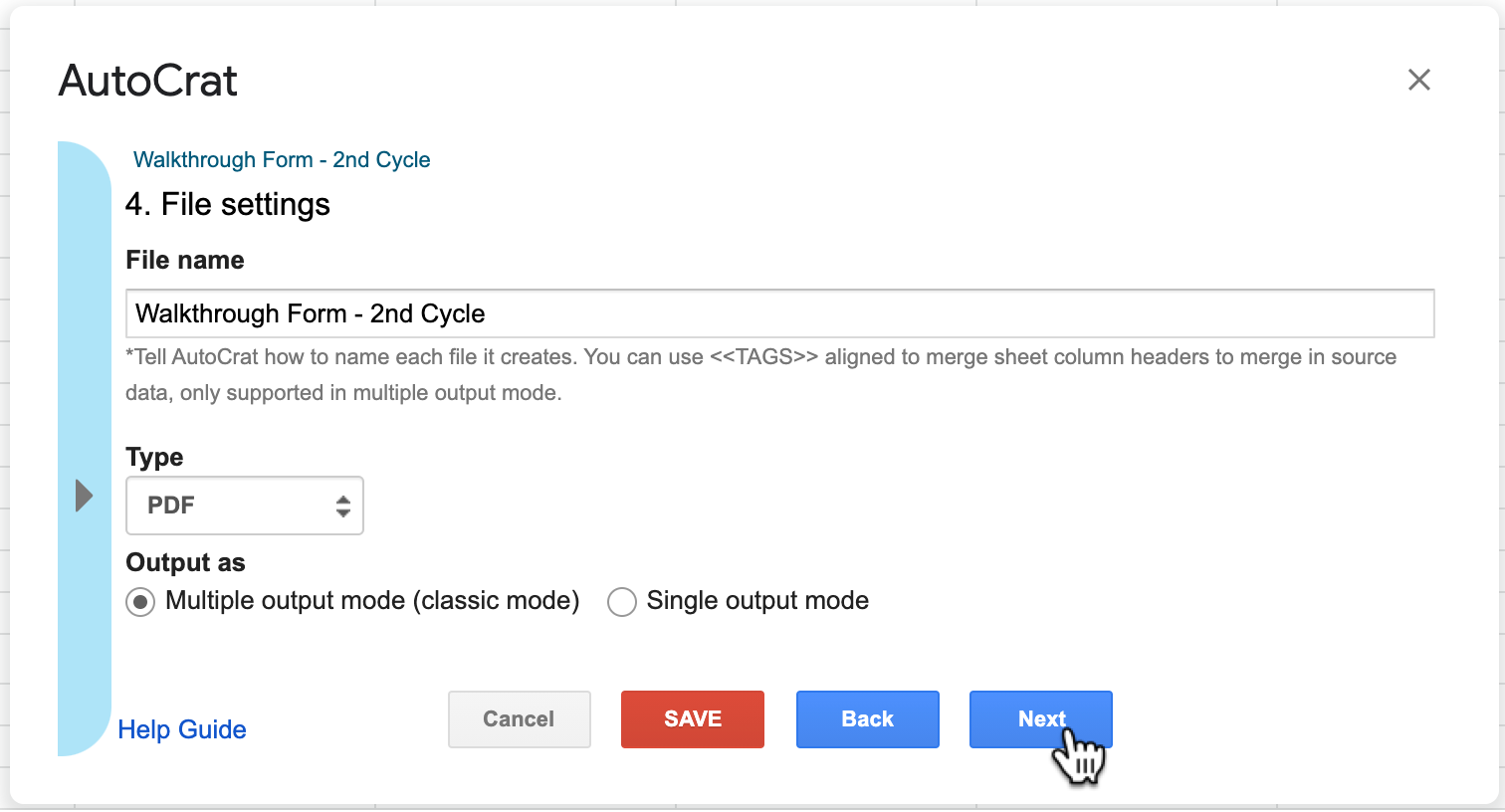Screen dimensions: 1505x812
Task: Close the AutoCrat dialog with the X icon
Action: 1419,81
